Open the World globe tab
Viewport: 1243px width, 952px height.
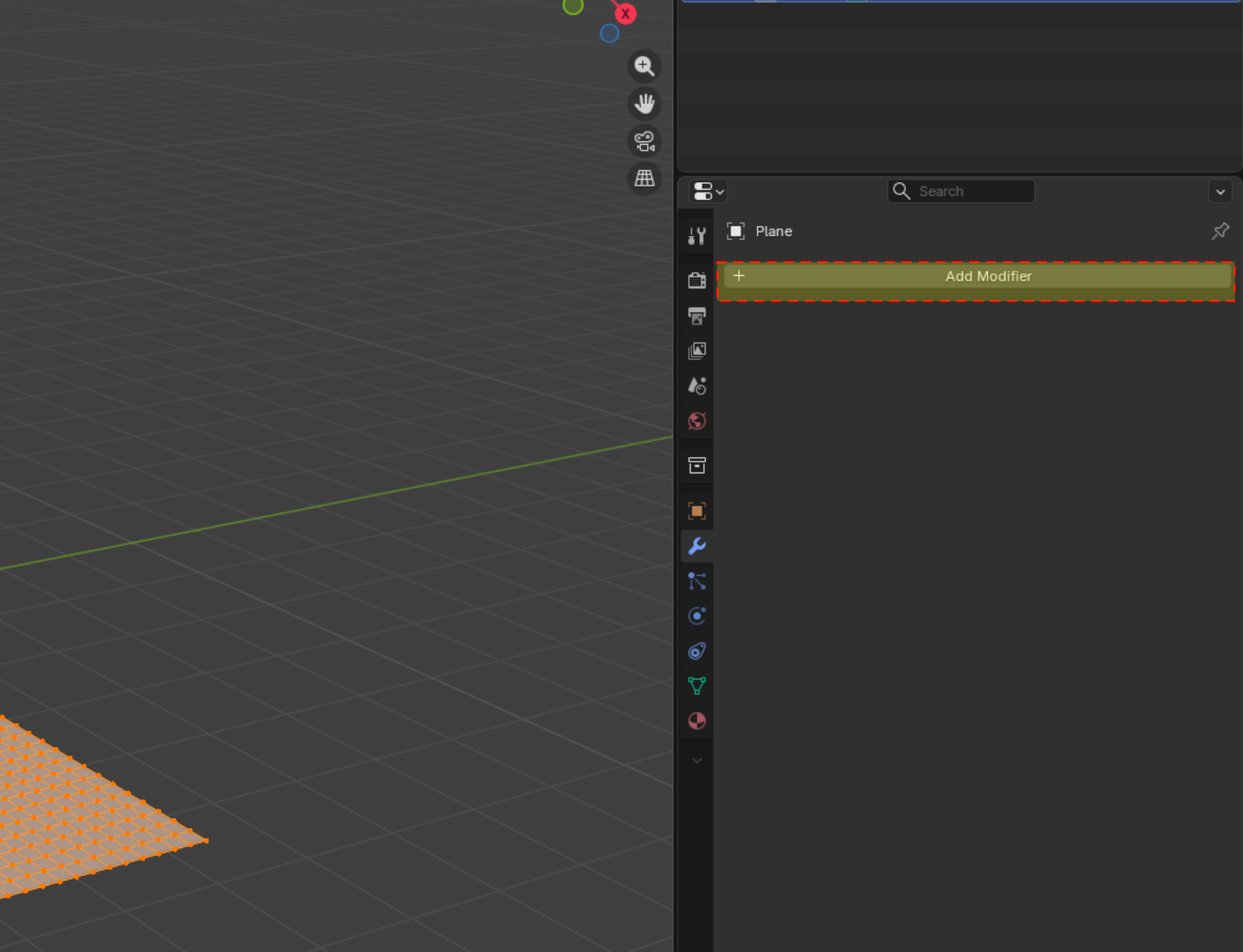697,421
